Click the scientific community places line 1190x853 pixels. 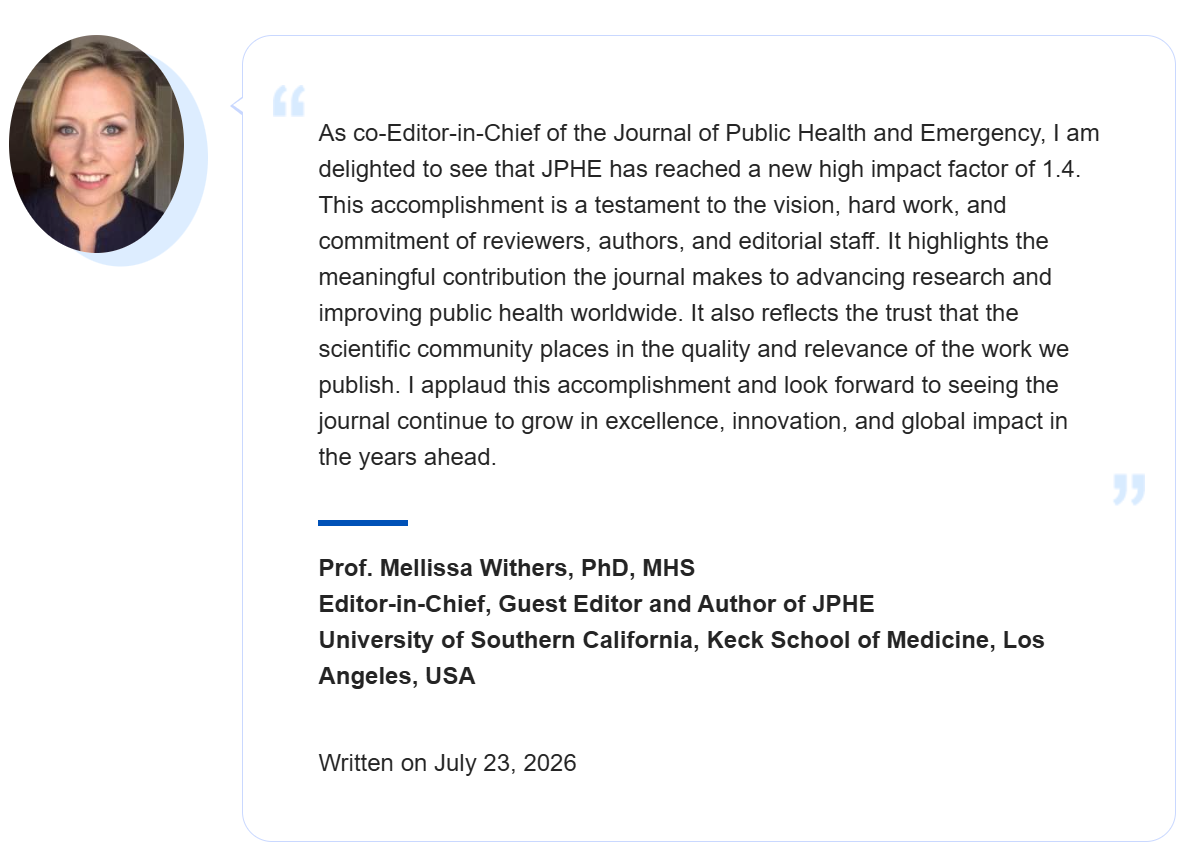[x=693, y=349]
